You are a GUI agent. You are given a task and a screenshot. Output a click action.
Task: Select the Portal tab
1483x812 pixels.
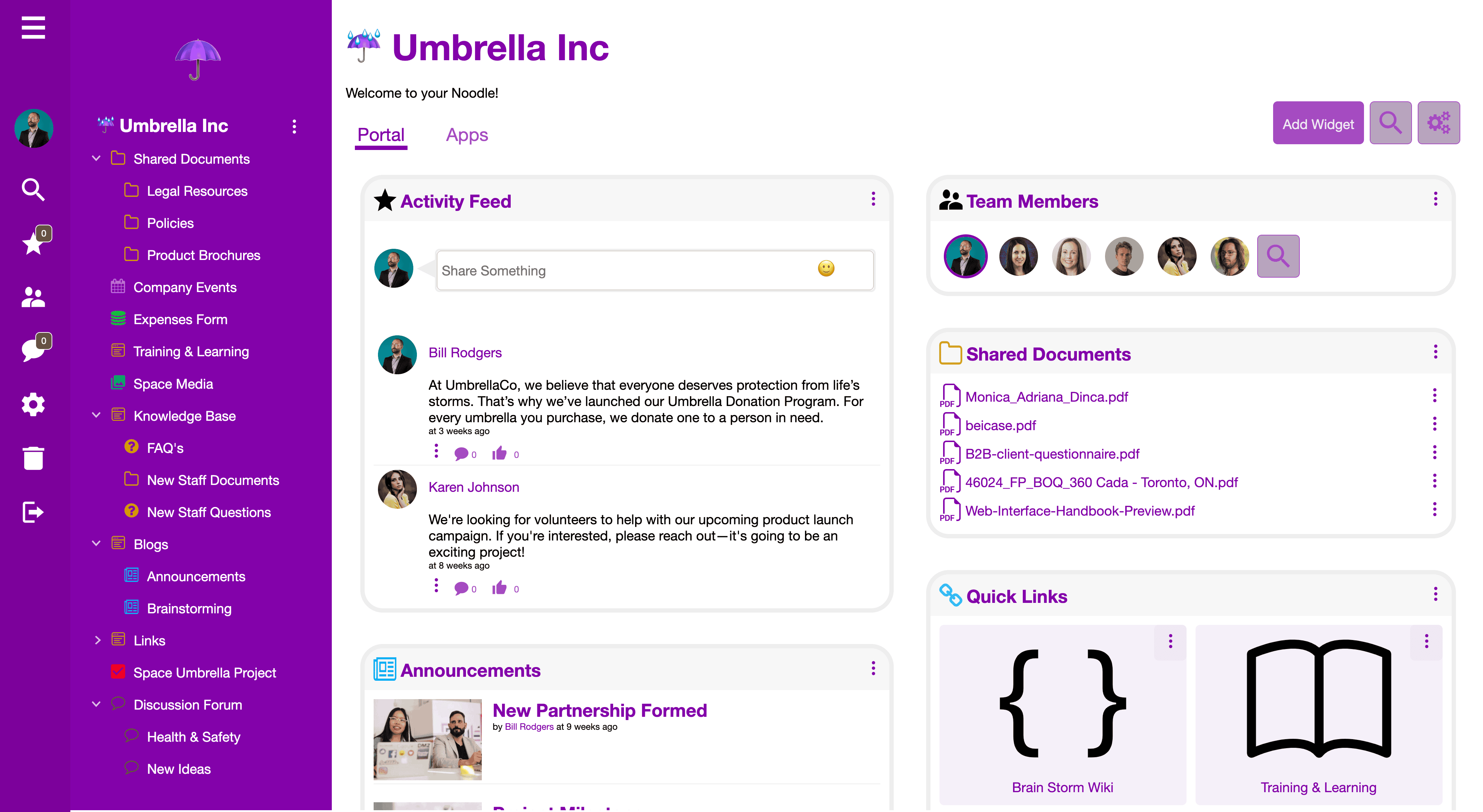coord(380,134)
